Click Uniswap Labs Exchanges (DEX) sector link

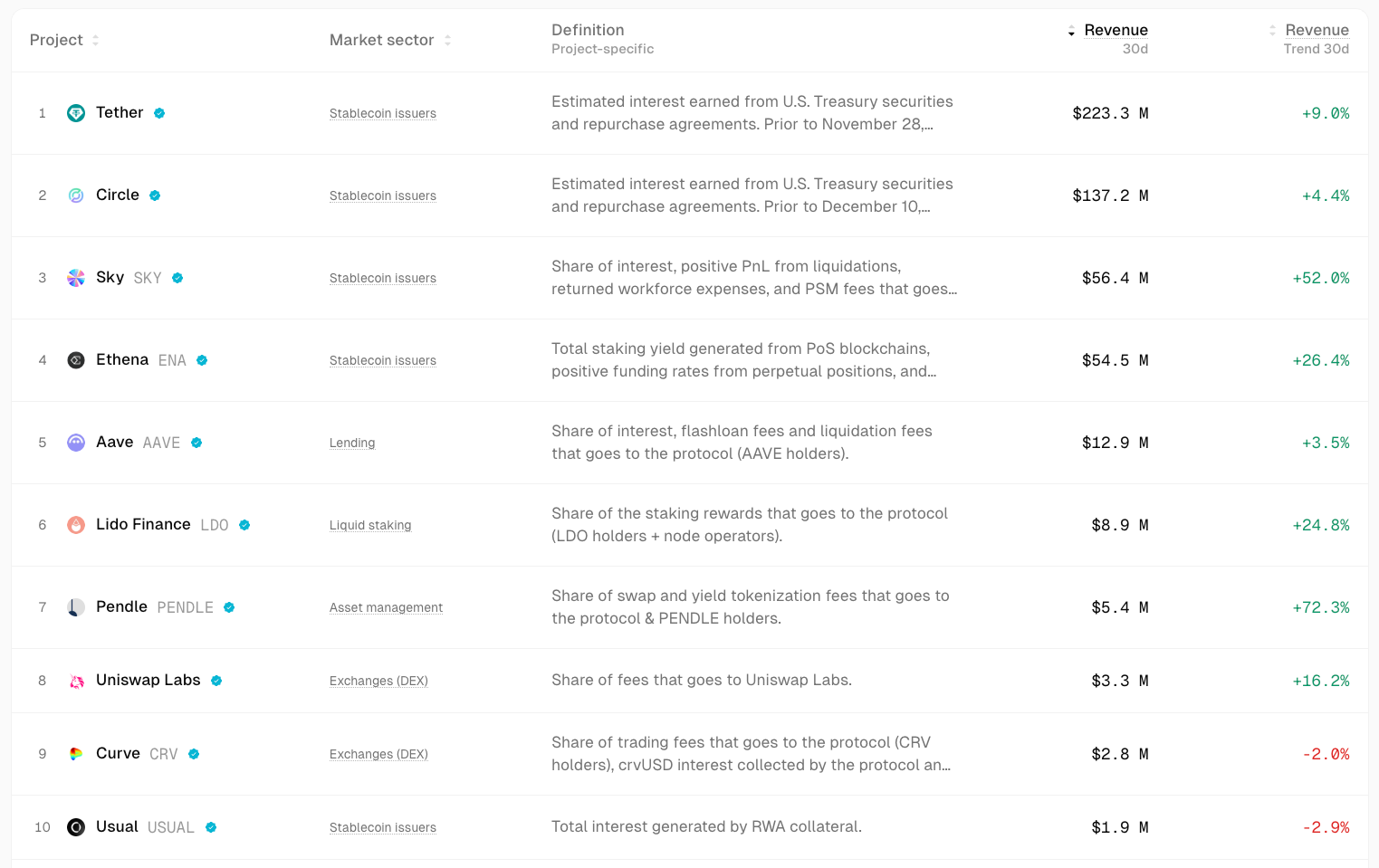point(378,681)
